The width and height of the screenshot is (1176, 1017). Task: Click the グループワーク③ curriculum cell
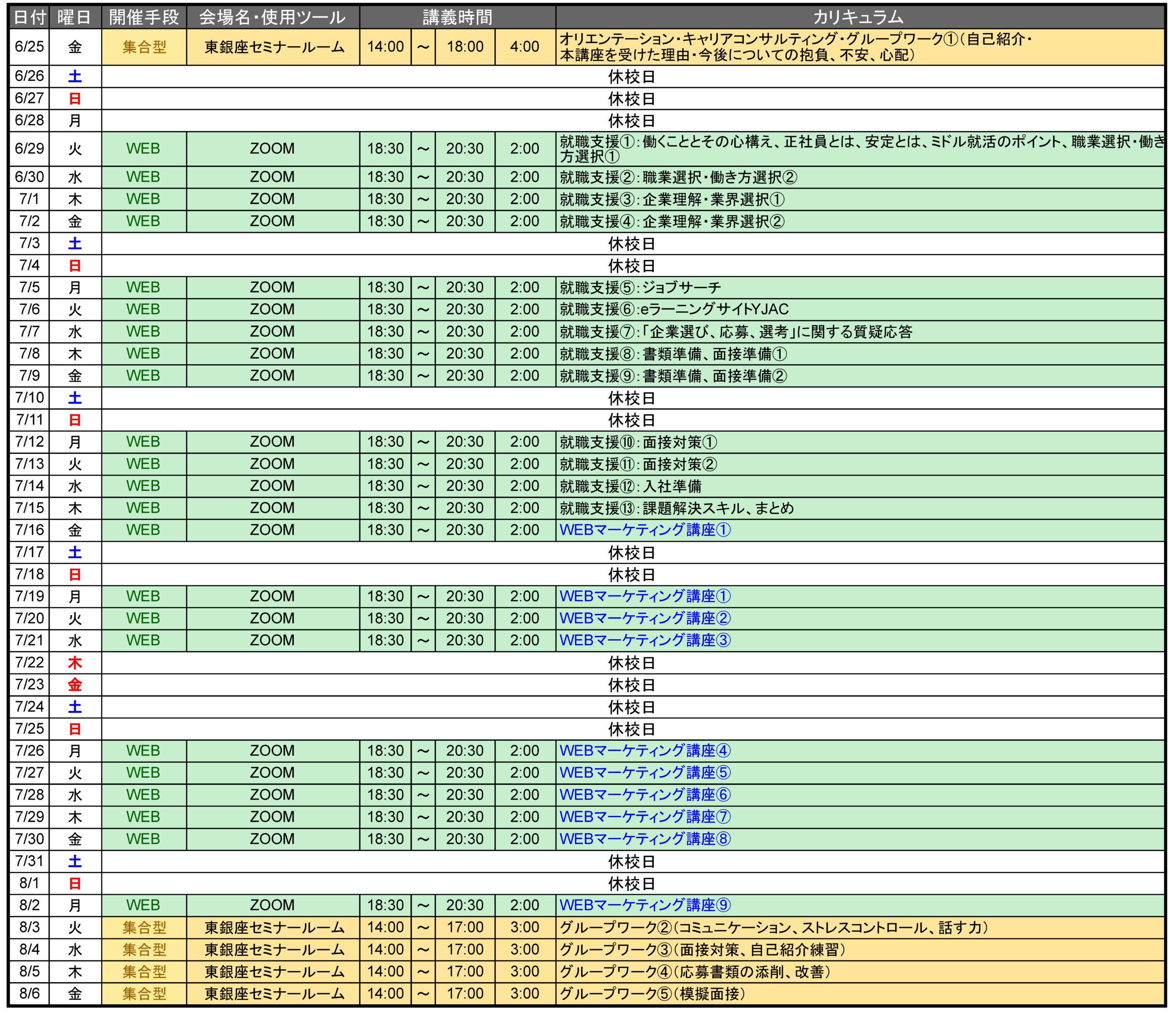coord(860,949)
